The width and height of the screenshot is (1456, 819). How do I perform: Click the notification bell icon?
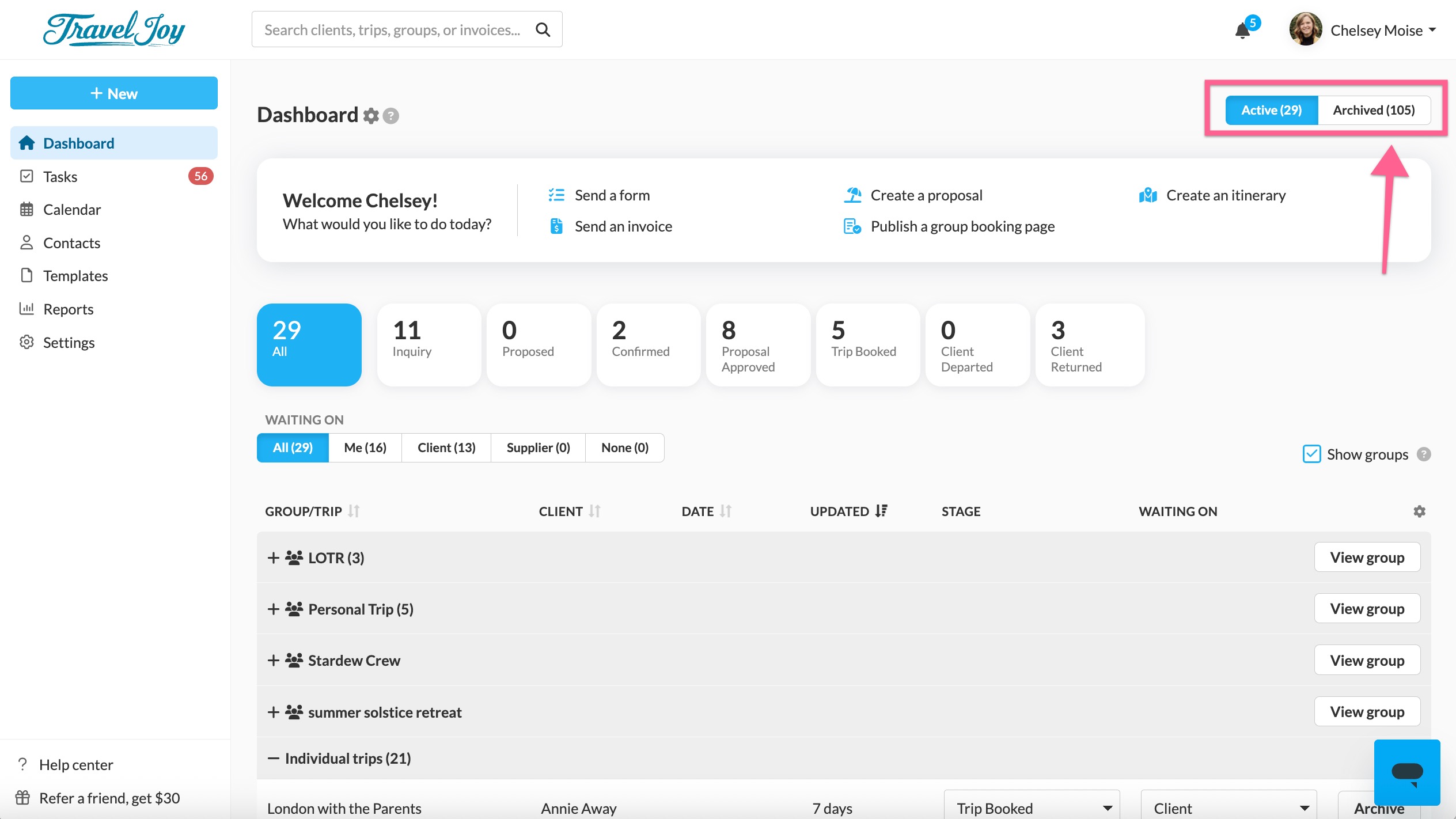point(1243,31)
